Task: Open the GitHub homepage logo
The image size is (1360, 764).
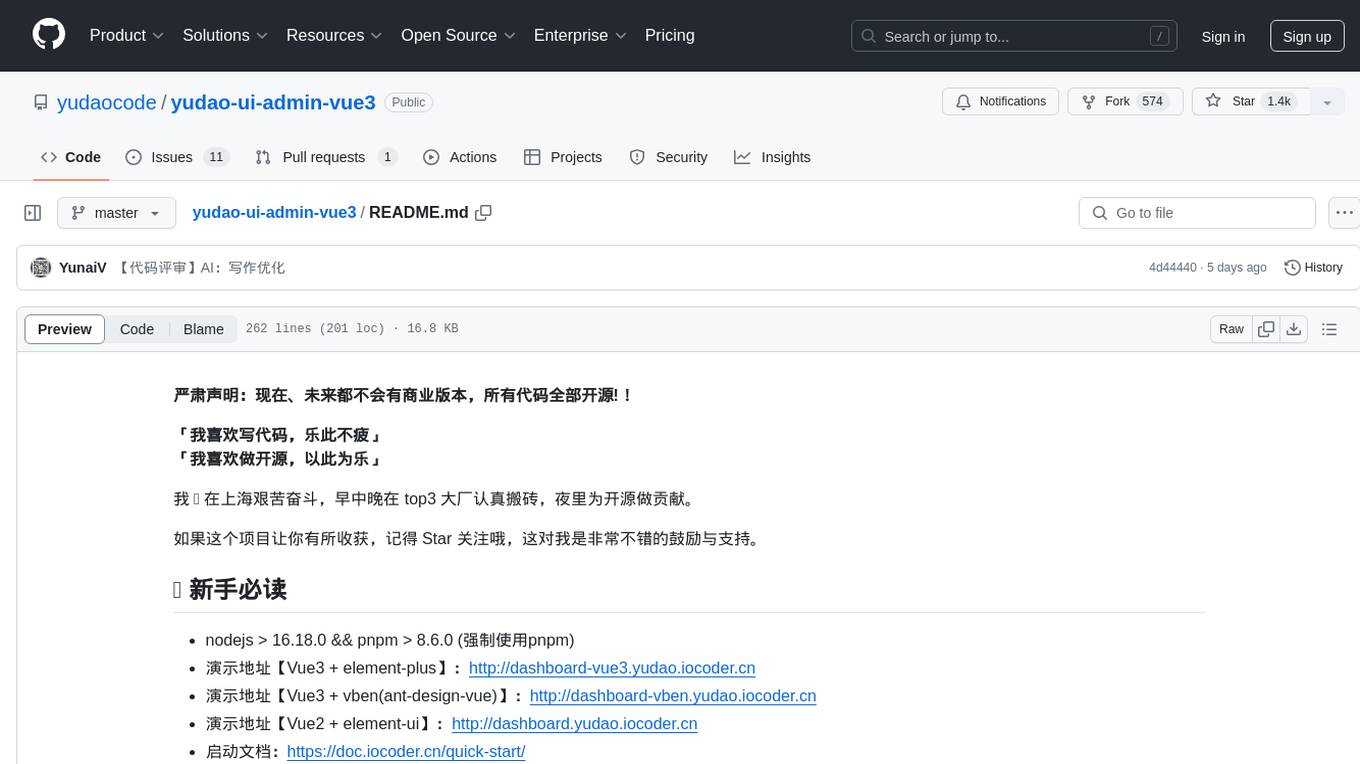Action: 49,35
